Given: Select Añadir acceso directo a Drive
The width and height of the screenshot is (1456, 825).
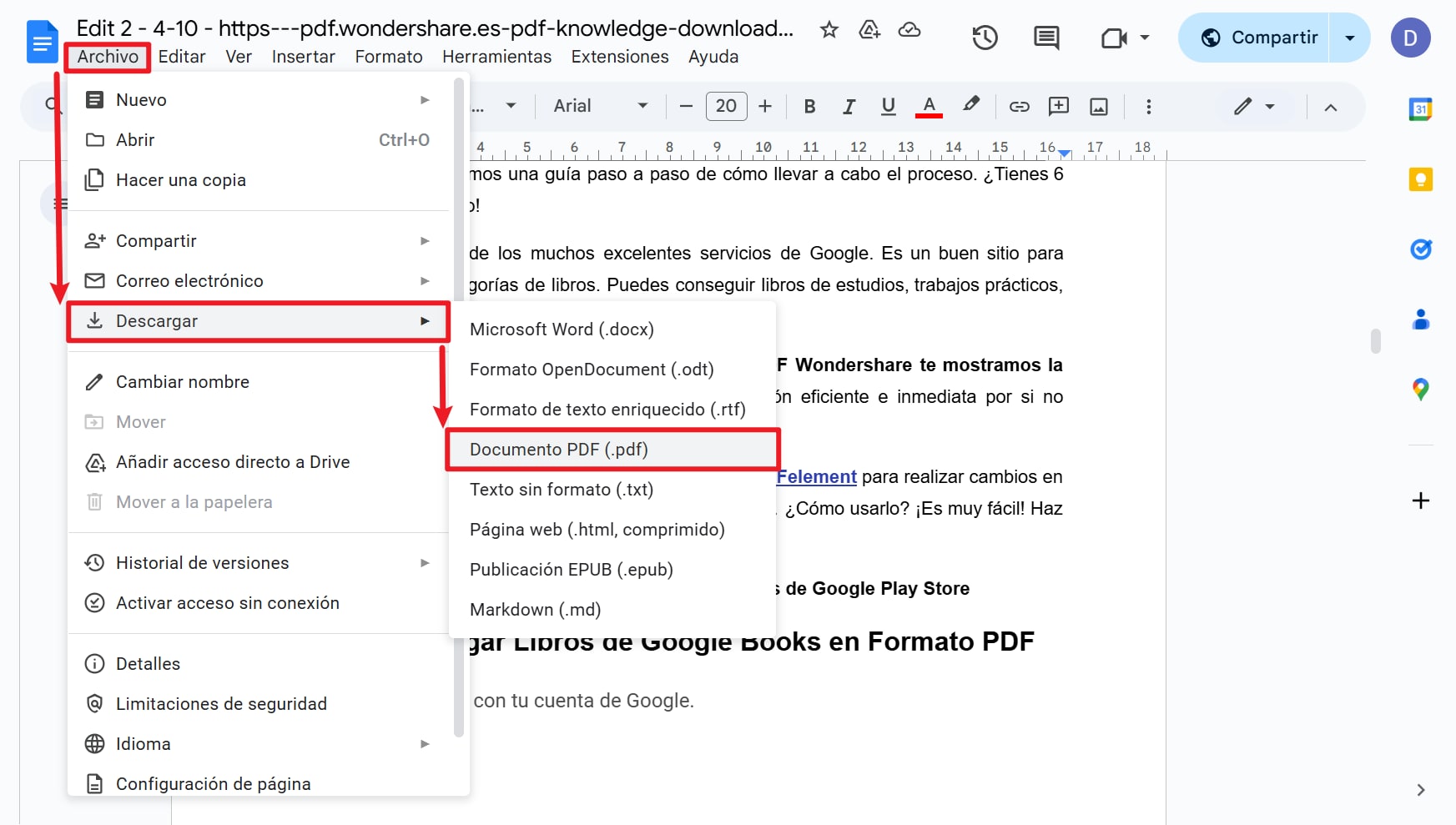Looking at the screenshot, I should (259, 462).
